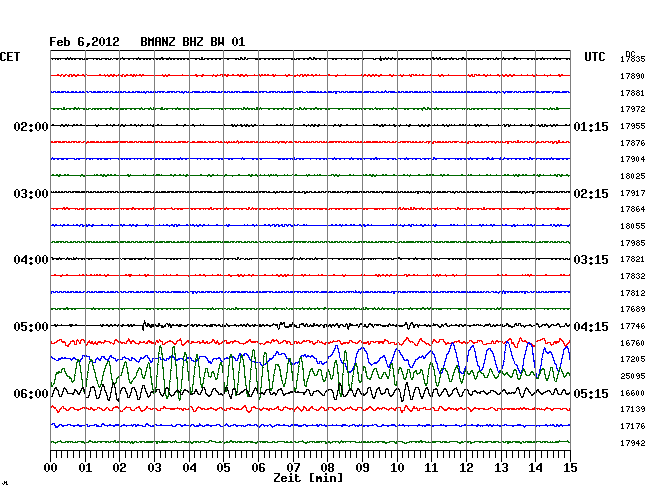Click the UTC time label '04:15'
Image resolution: width=650 pixels, height=494 pixels.
(x=591, y=327)
